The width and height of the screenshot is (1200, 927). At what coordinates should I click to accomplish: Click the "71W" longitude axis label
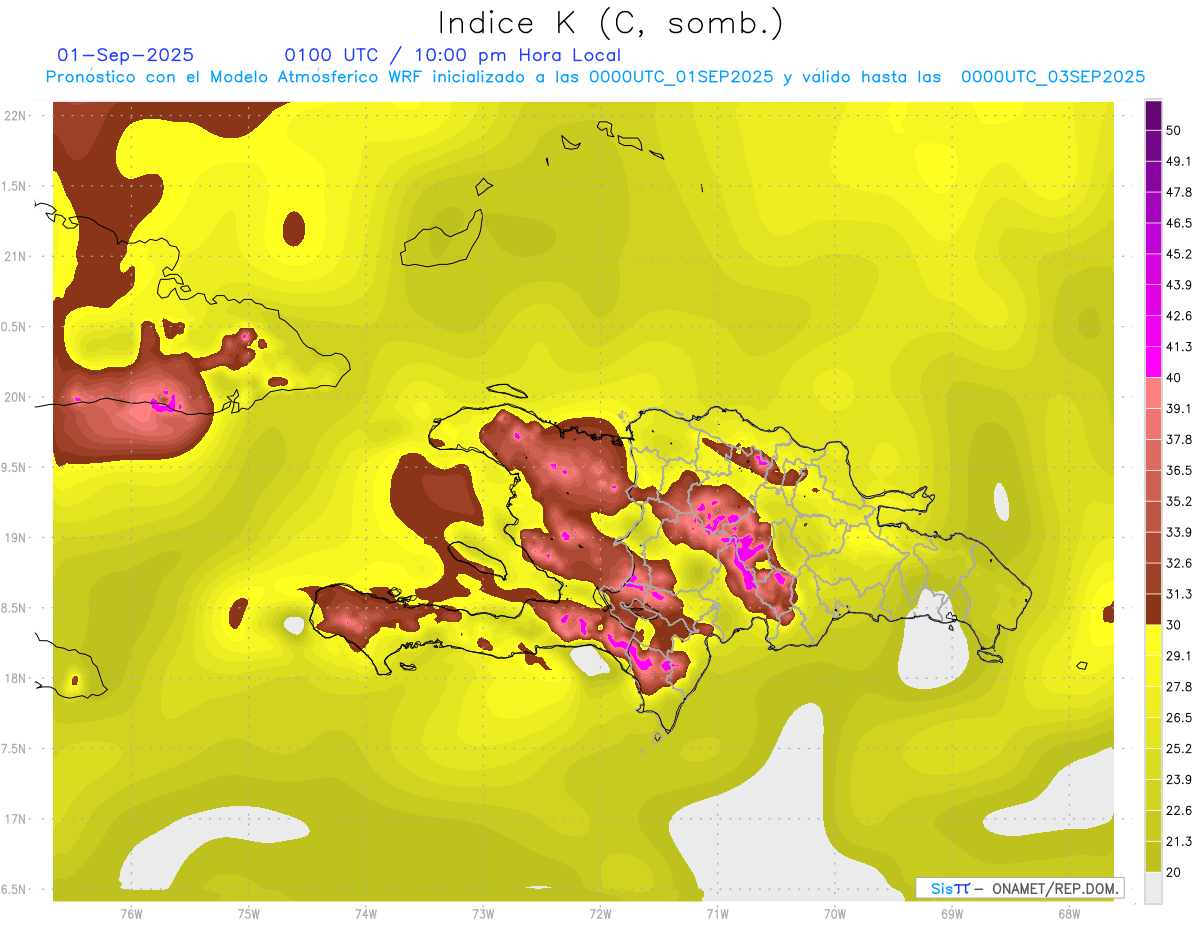pyautogui.click(x=717, y=913)
